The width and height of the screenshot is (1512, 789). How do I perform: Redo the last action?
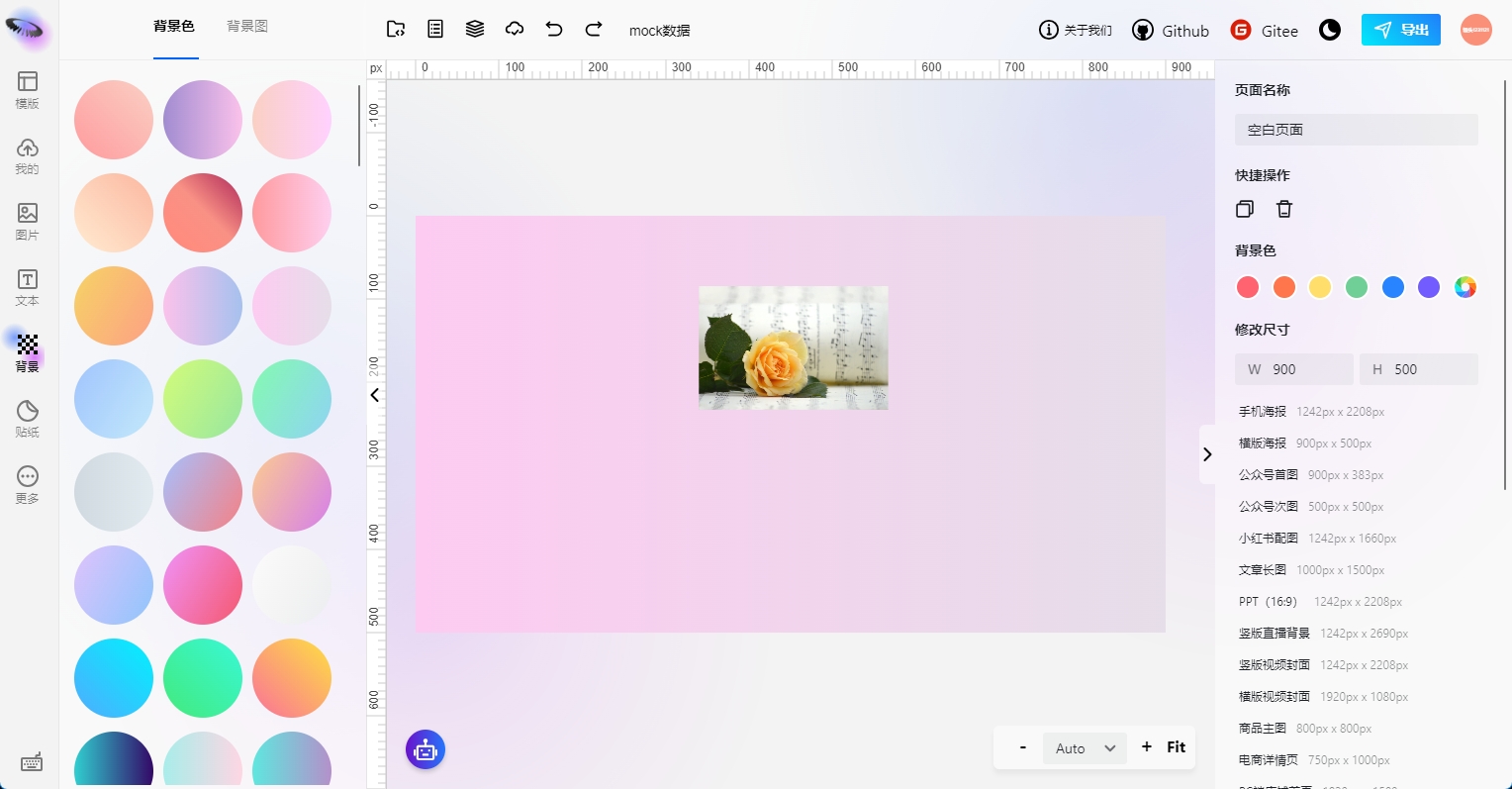tap(594, 30)
